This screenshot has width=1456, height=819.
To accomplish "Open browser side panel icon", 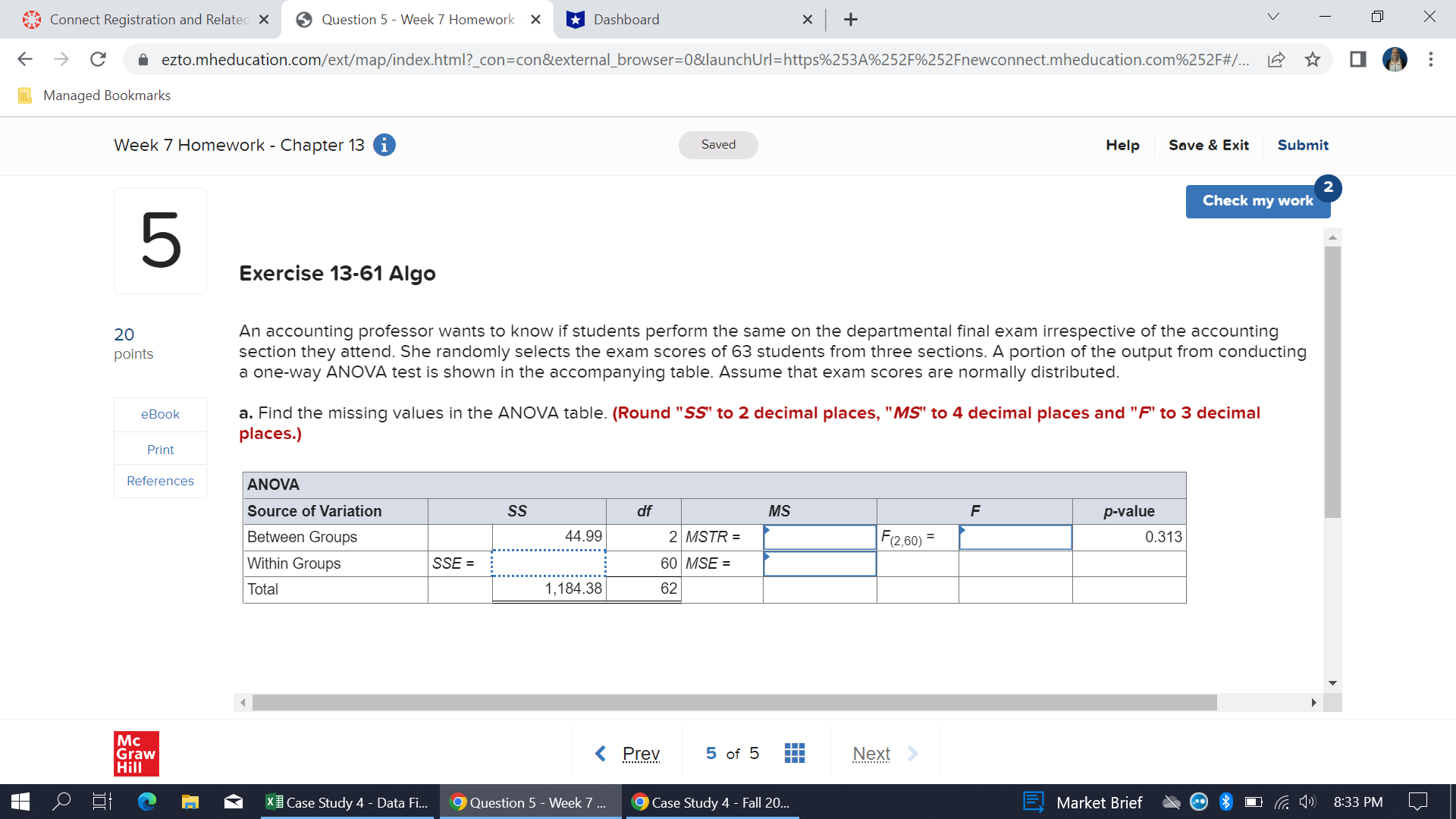I will [x=1357, y=59].
